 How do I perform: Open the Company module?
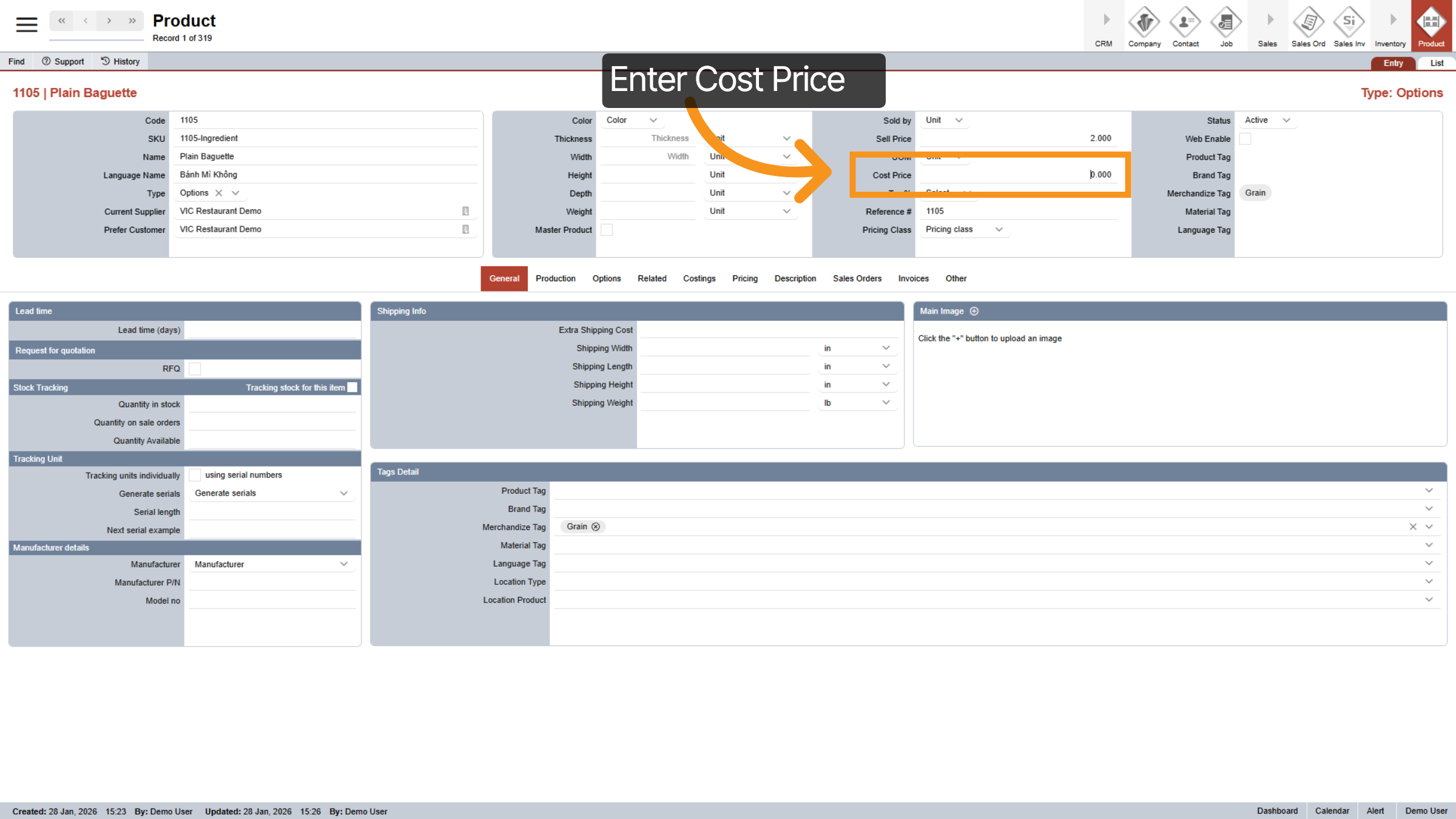coord(1144,25)
